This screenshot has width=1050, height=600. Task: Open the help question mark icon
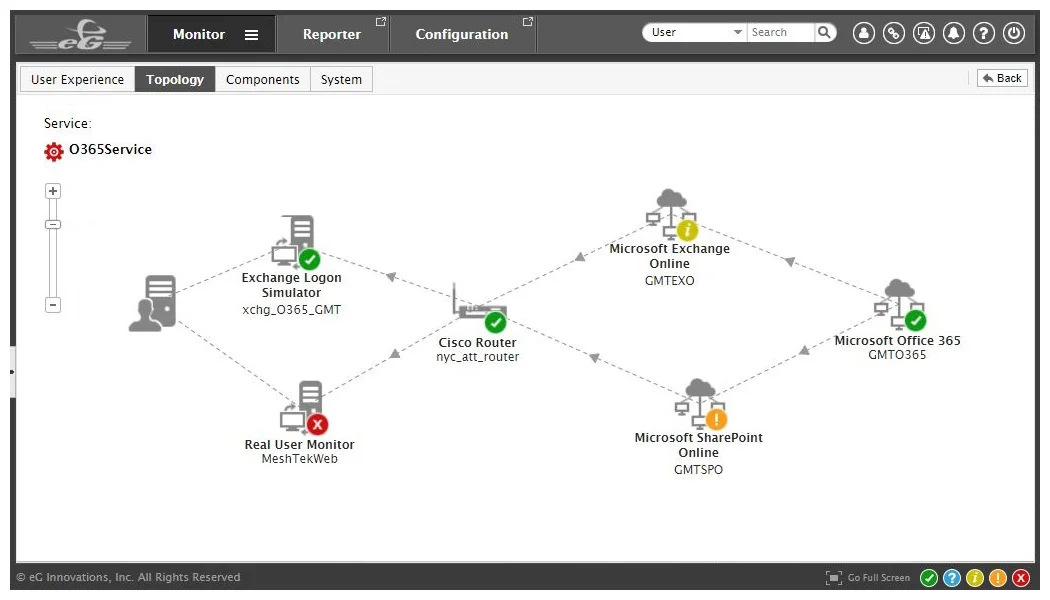click(984, 33)
